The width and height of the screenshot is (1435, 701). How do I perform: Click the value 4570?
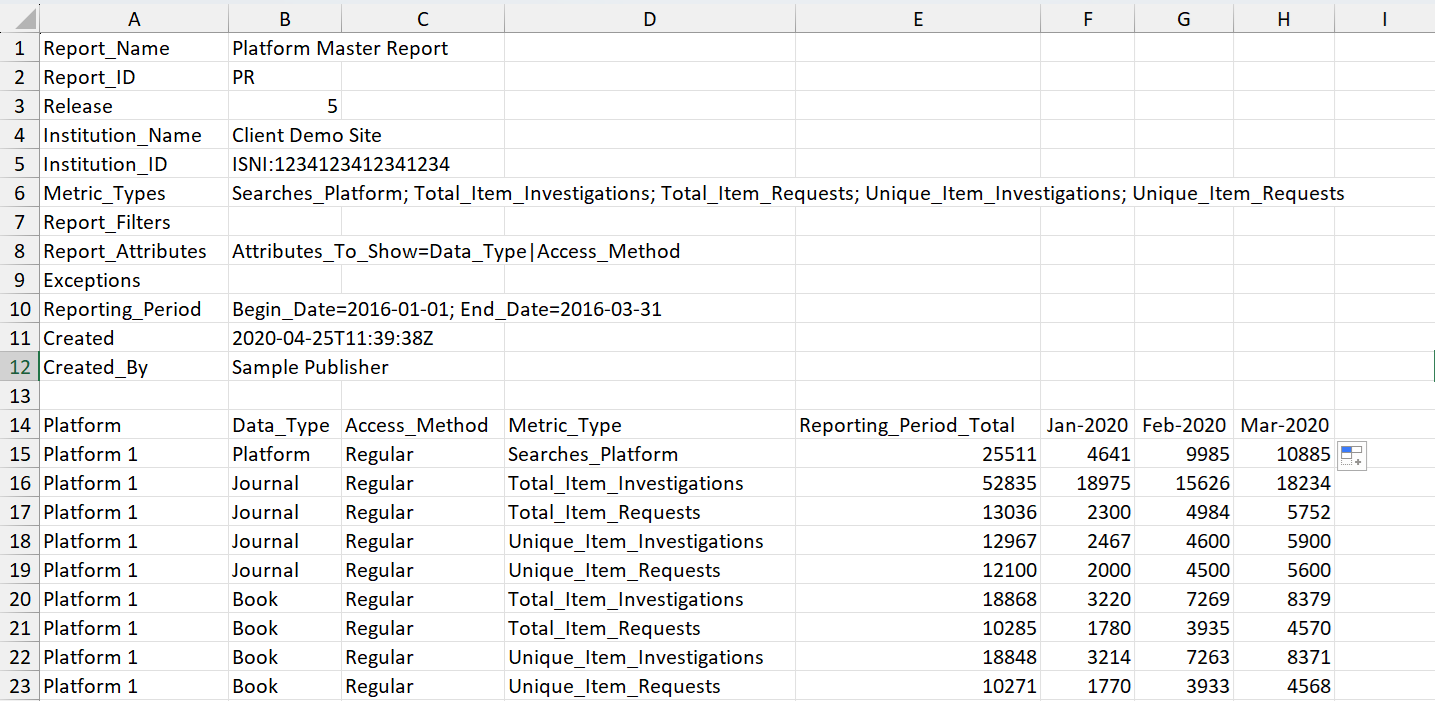coord(1284,628)
